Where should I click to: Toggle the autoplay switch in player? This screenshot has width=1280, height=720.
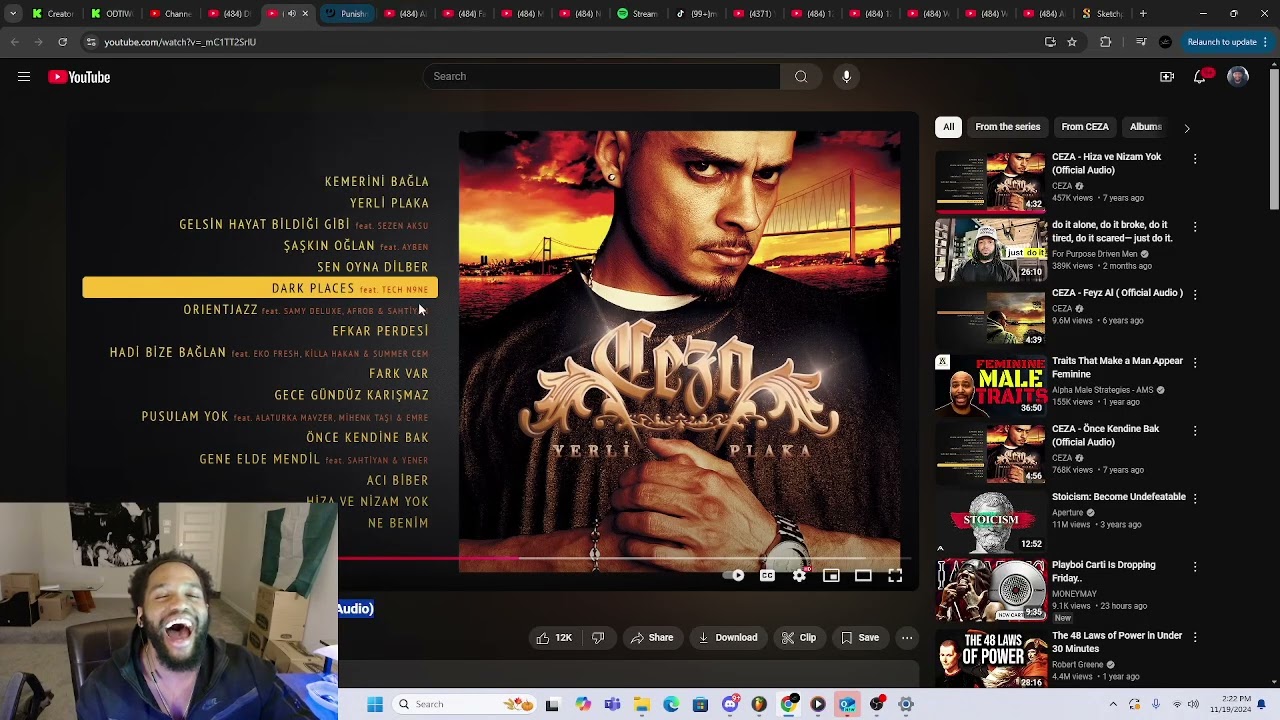click(x=735, y=575)
